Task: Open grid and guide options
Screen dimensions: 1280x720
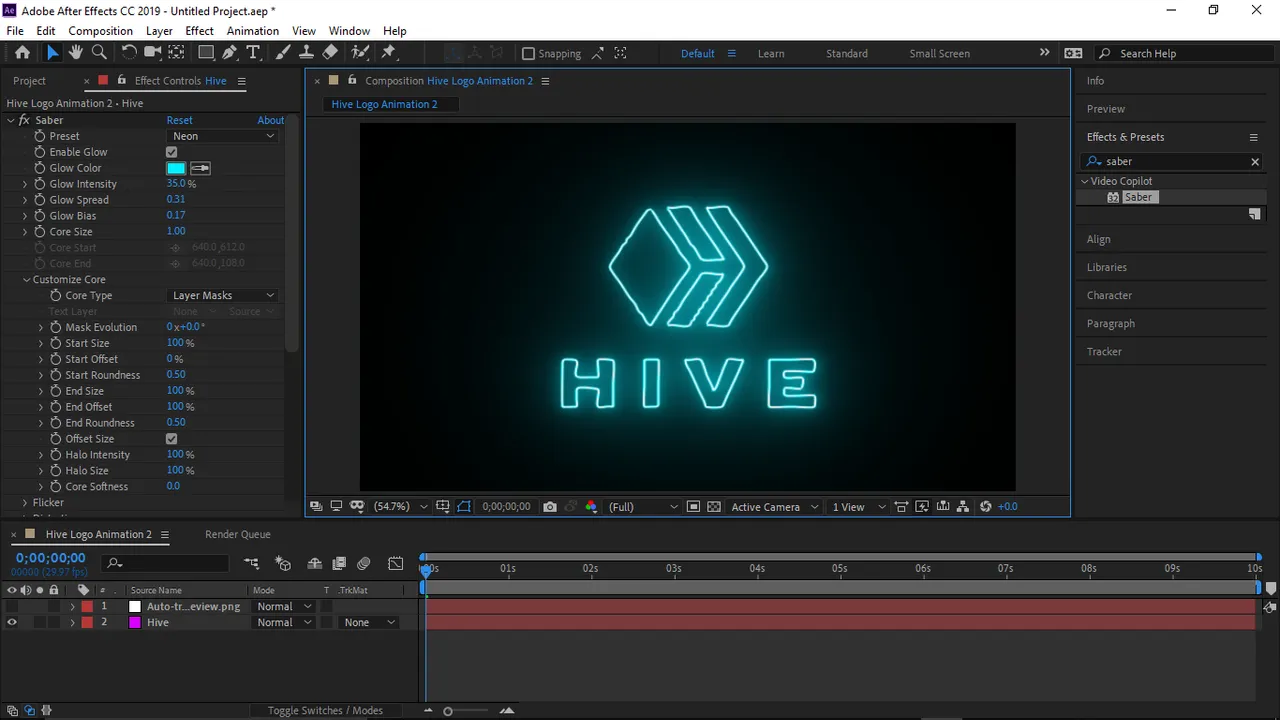Action: click(442, 507)
